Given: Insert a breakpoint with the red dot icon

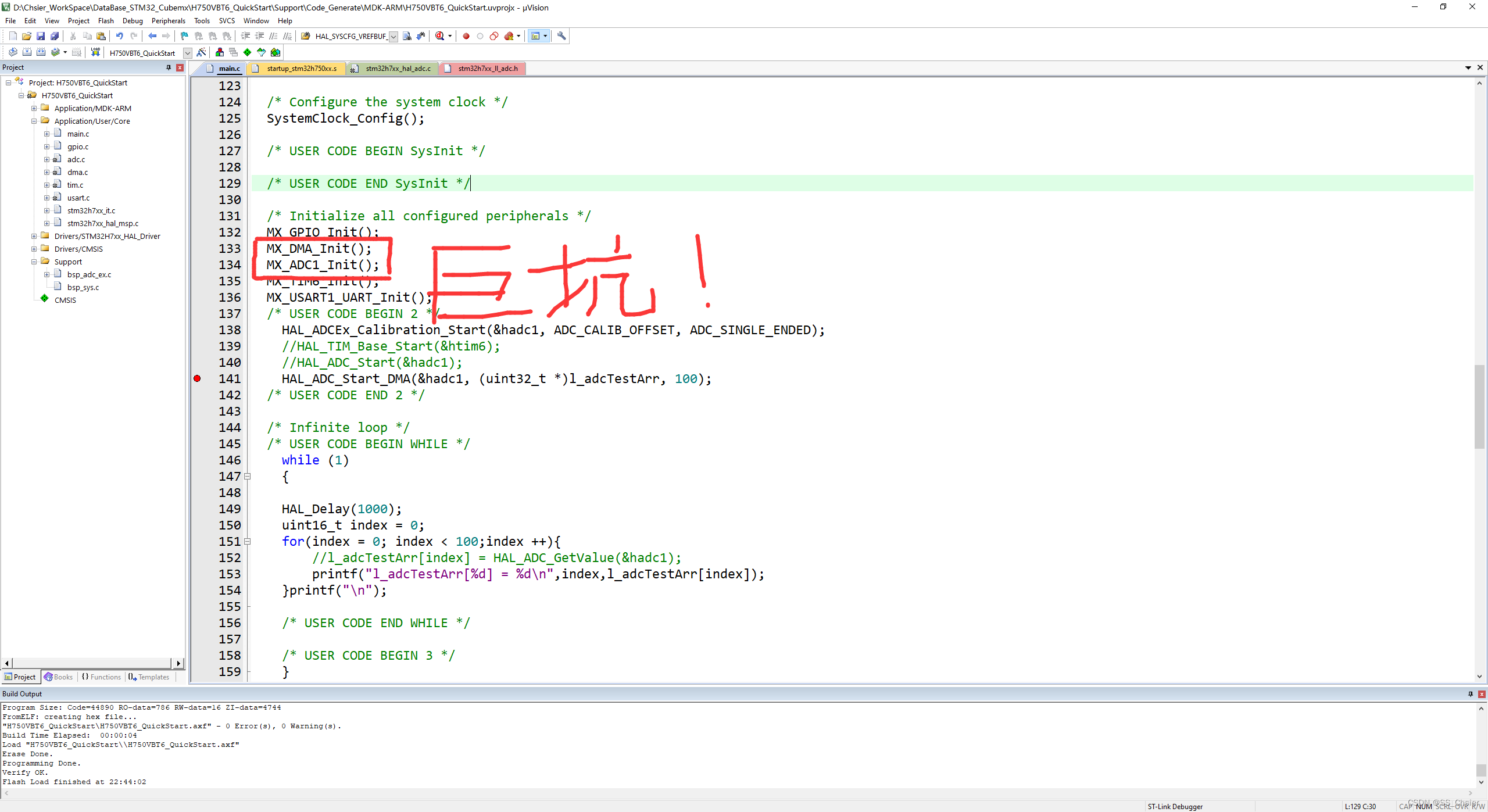Looking at the screenshot, I should pos(466,36).
